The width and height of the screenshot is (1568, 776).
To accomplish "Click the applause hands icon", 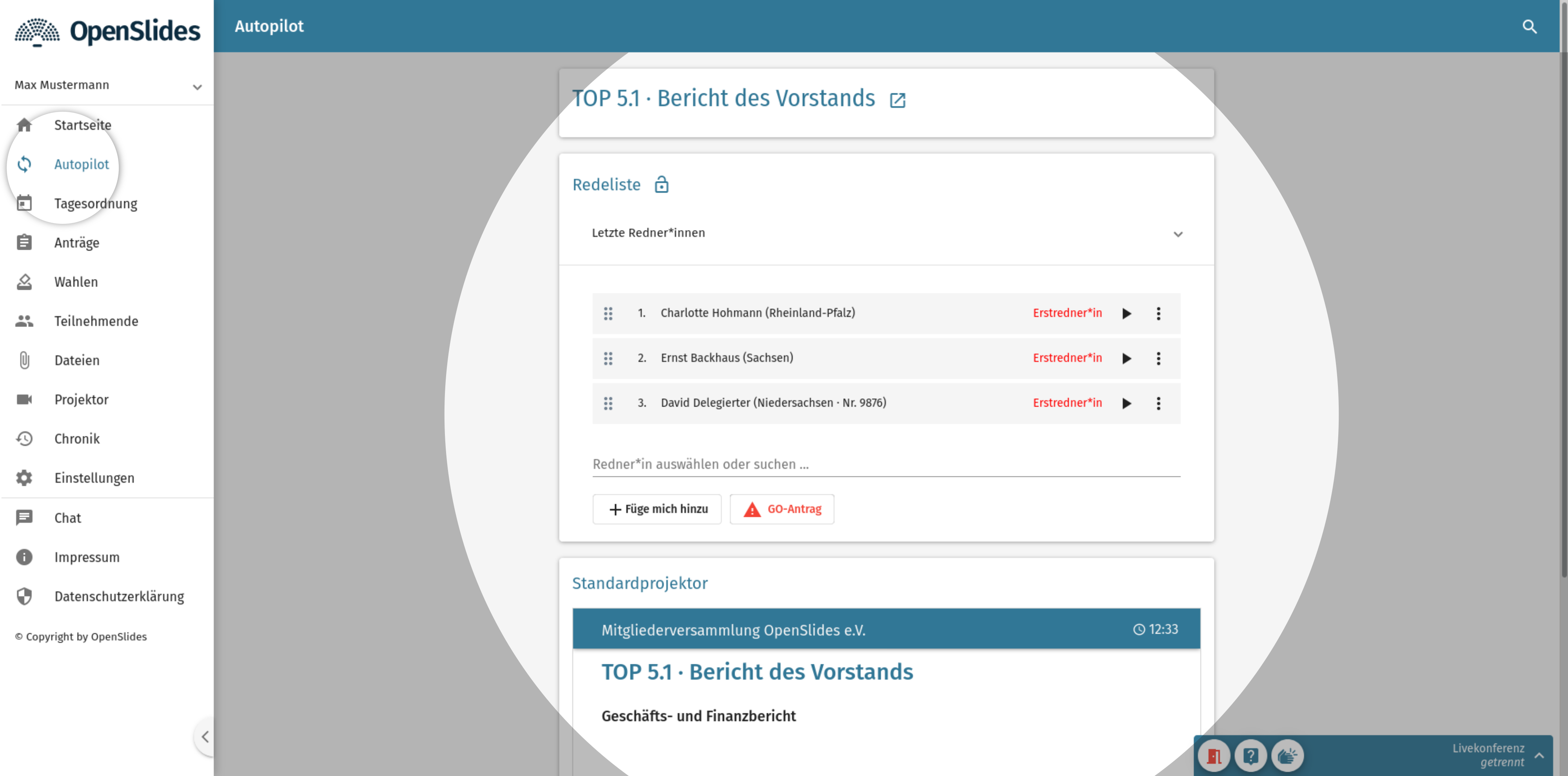I will [x=1287, y=756].
